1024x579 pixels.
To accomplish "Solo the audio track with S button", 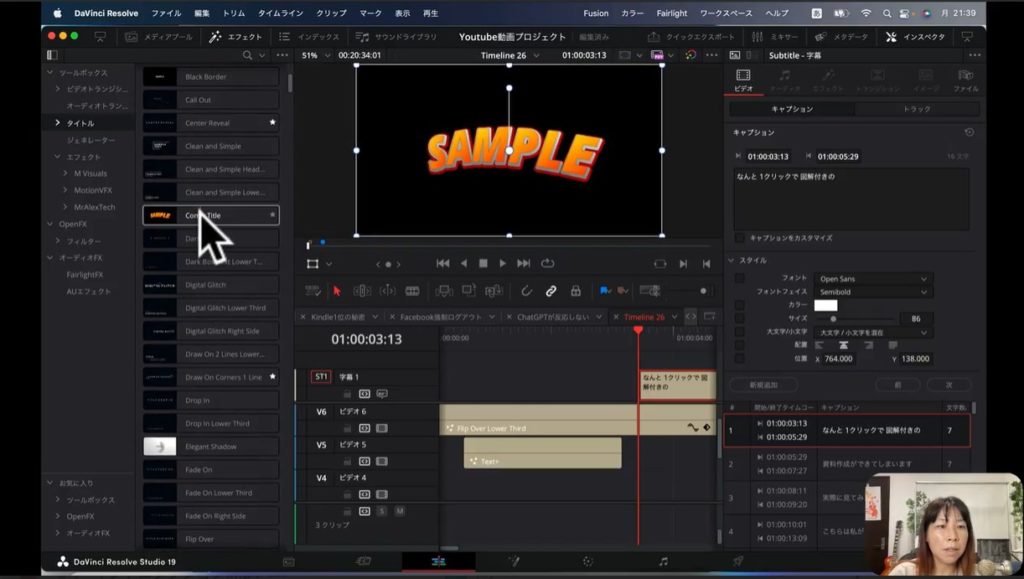I will [381, 511].
